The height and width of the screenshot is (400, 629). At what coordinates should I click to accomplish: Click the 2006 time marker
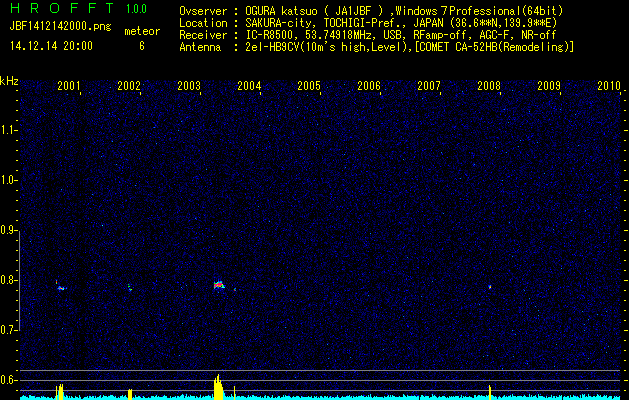pyautogui.click(x=369, y=85)
